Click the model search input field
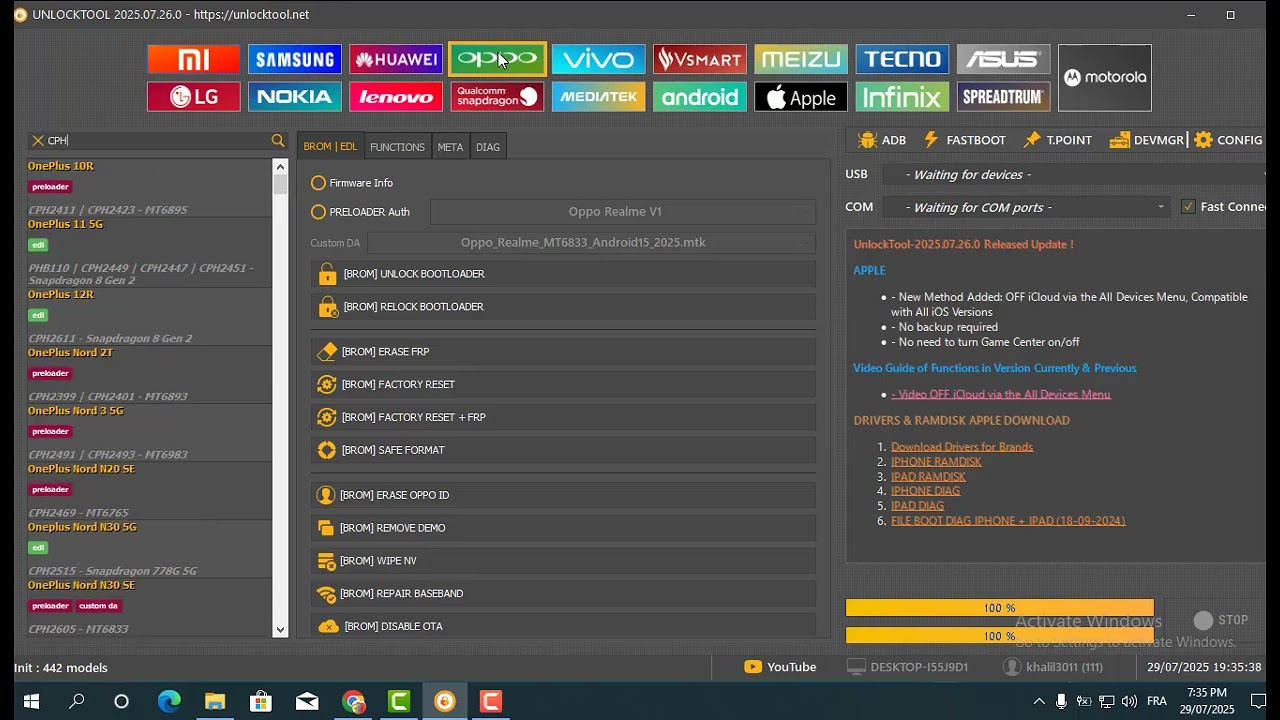This screenshot has width=1280, height=720. point(157,141)
